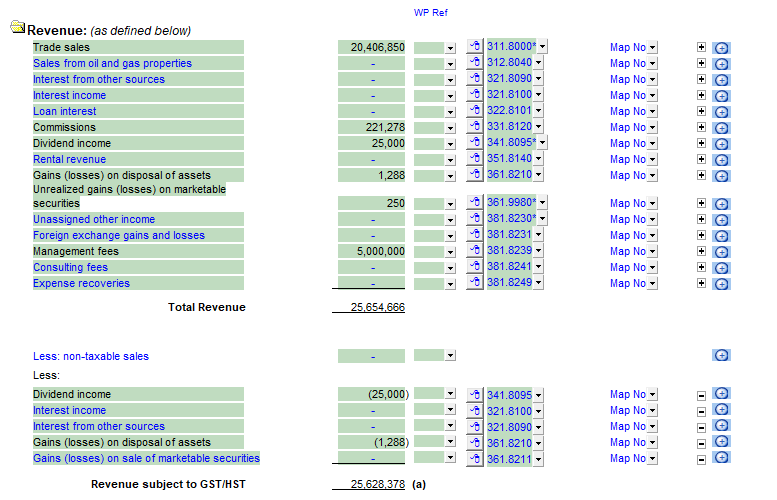Click the plus box for Consulting fees row

[x=701, y=267]
